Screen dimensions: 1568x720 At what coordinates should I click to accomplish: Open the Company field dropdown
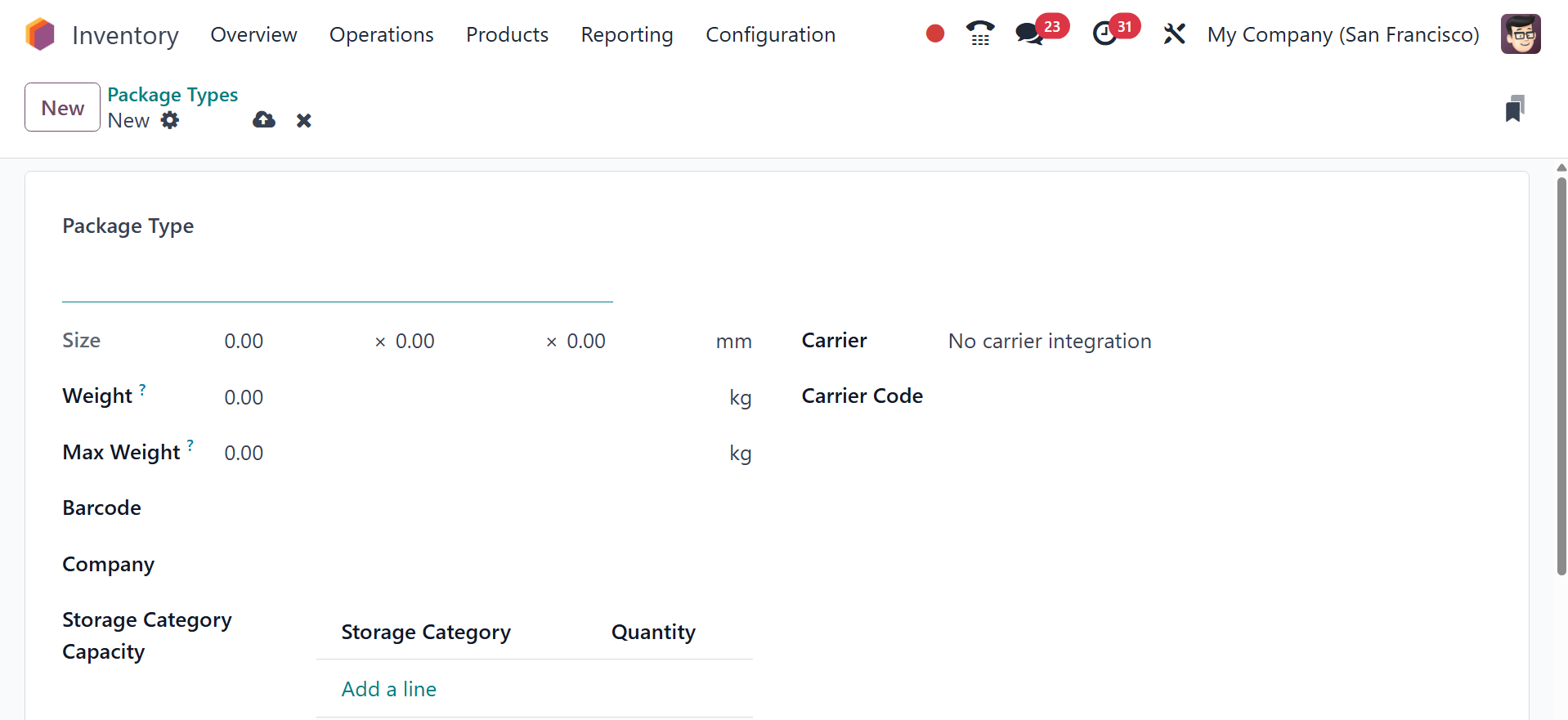[482, 564]
